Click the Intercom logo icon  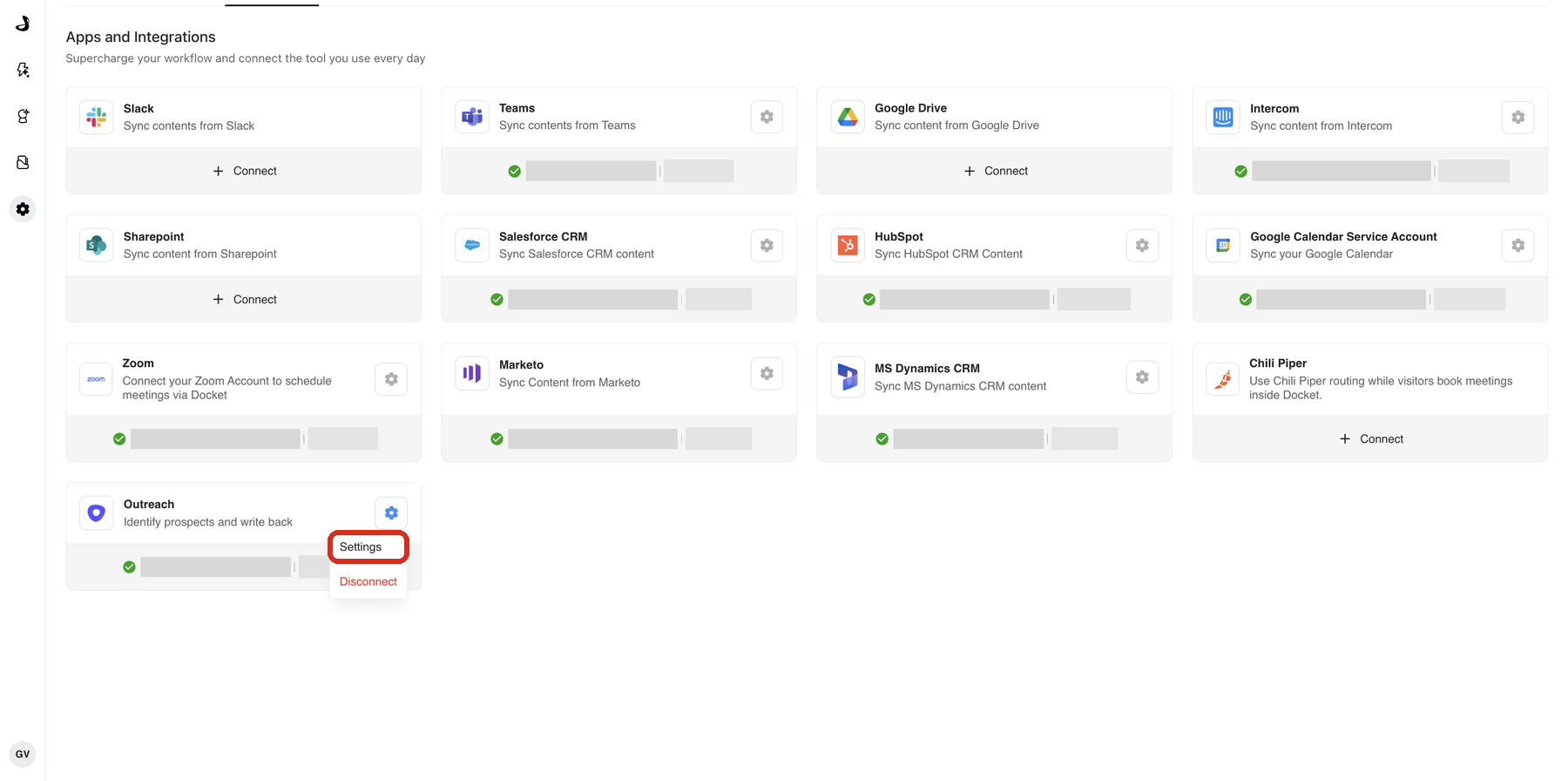click(1223, 117)
